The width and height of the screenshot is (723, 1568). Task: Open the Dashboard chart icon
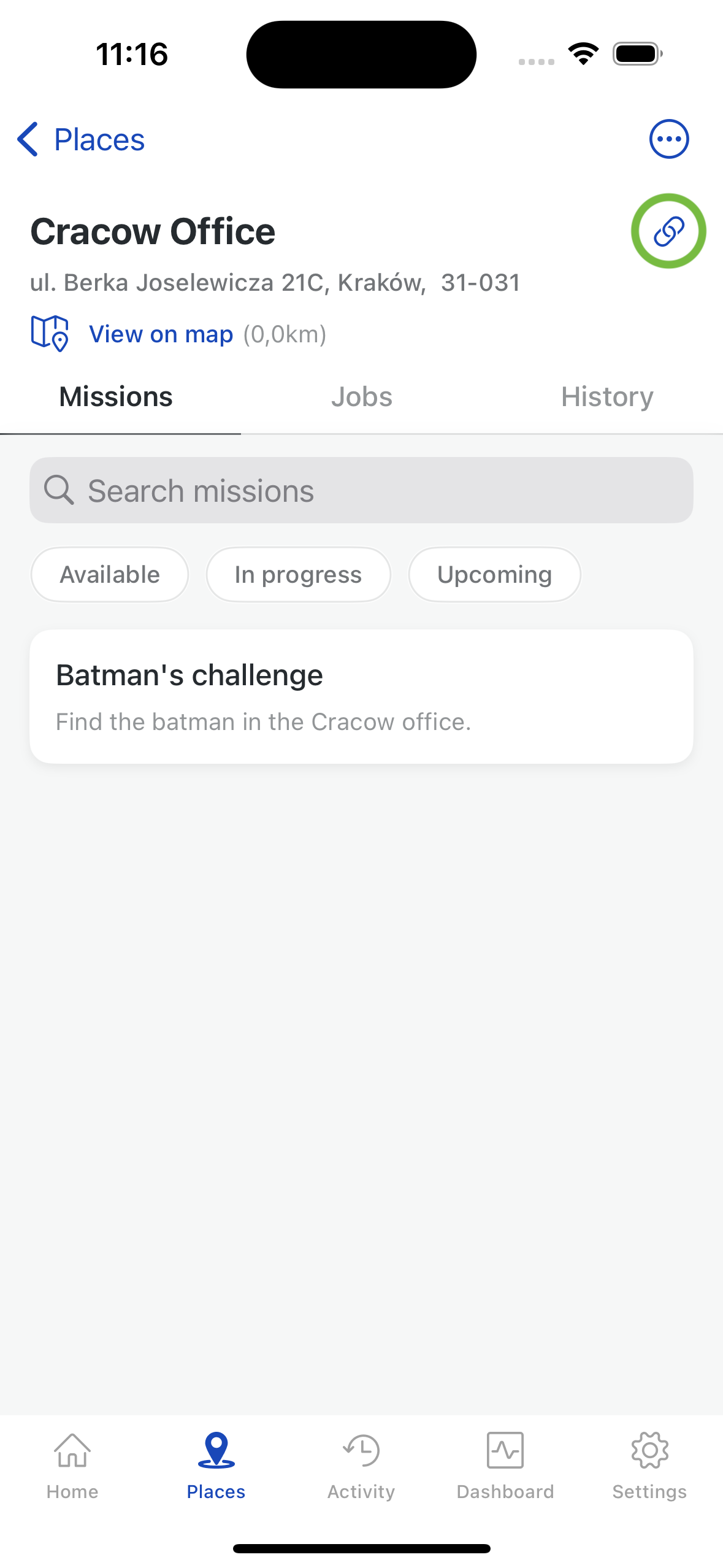[x=505, y=1451]
